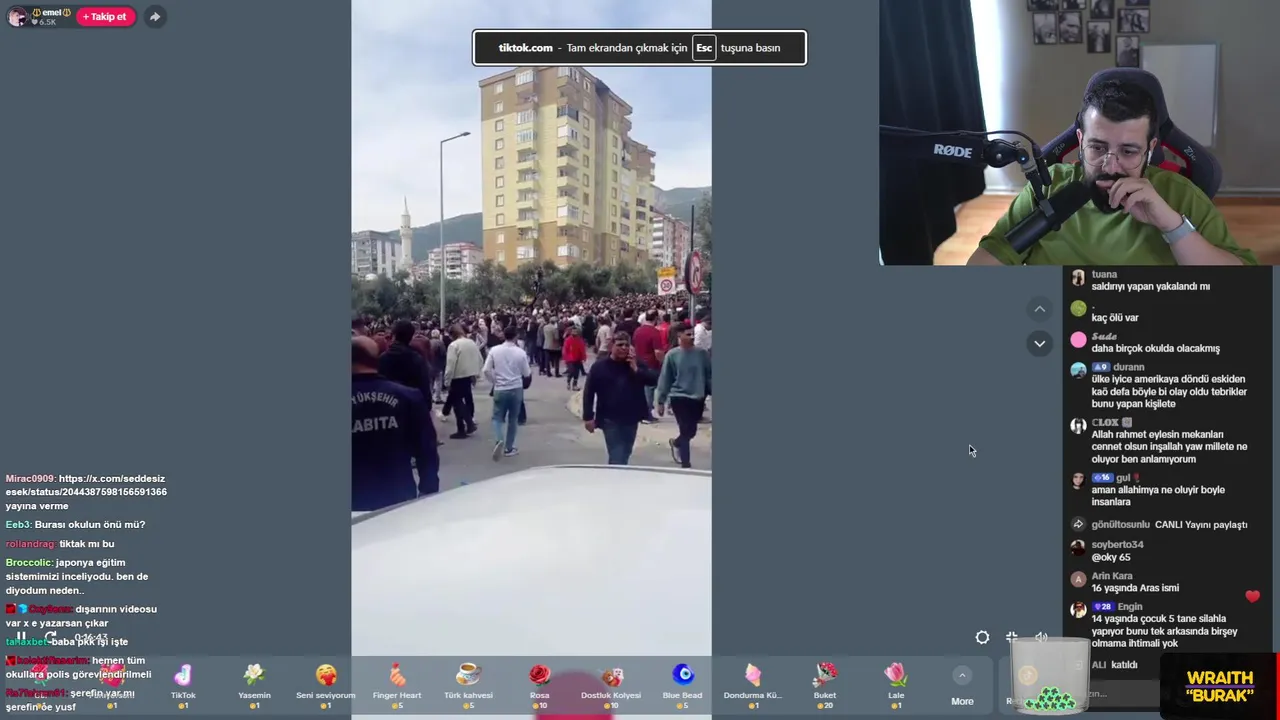1280x720 pixels.
Task: Open CLOX's avatar in live chat
Action: [x=1078, y=426]
